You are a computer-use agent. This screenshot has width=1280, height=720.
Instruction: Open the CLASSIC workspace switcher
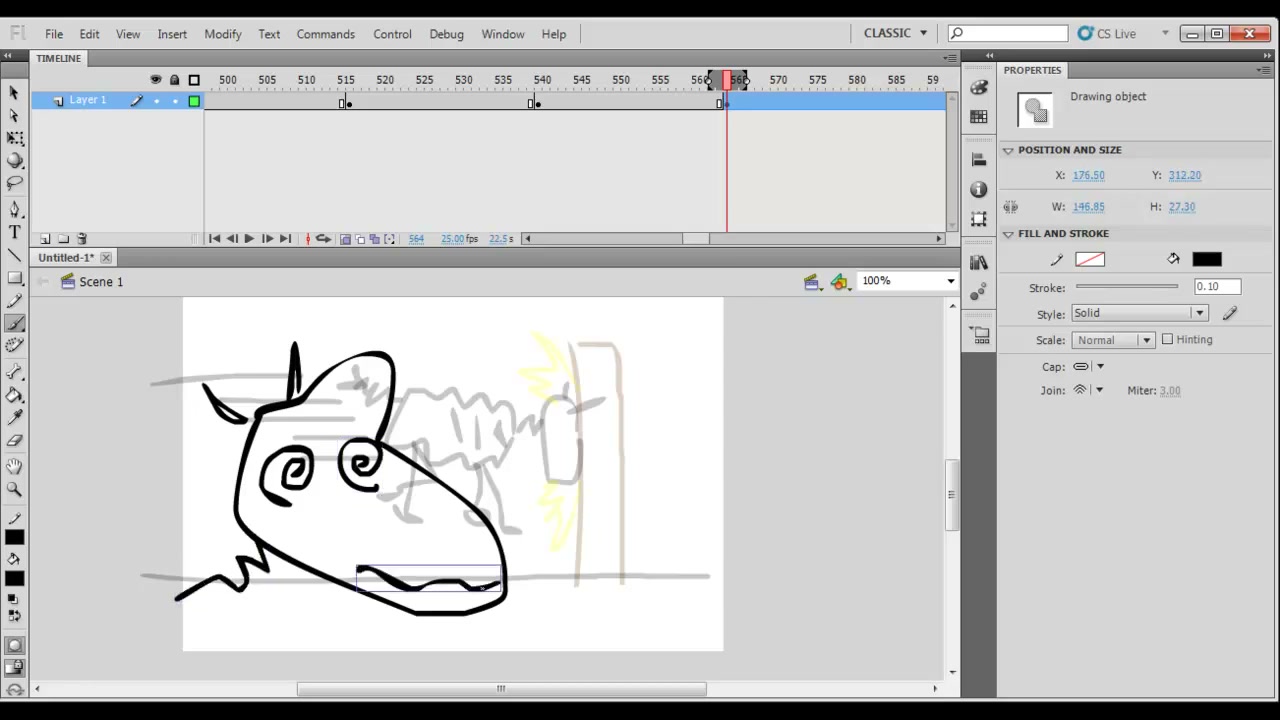pyautogui.click(x=895, y=33)
